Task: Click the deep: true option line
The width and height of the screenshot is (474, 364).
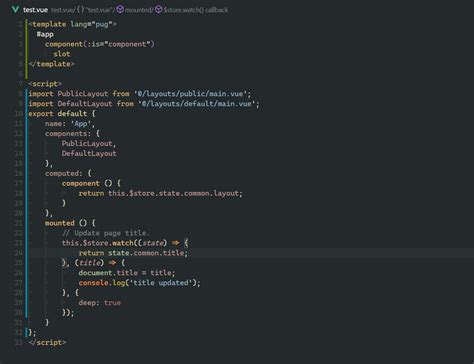Action: (100, 303)
